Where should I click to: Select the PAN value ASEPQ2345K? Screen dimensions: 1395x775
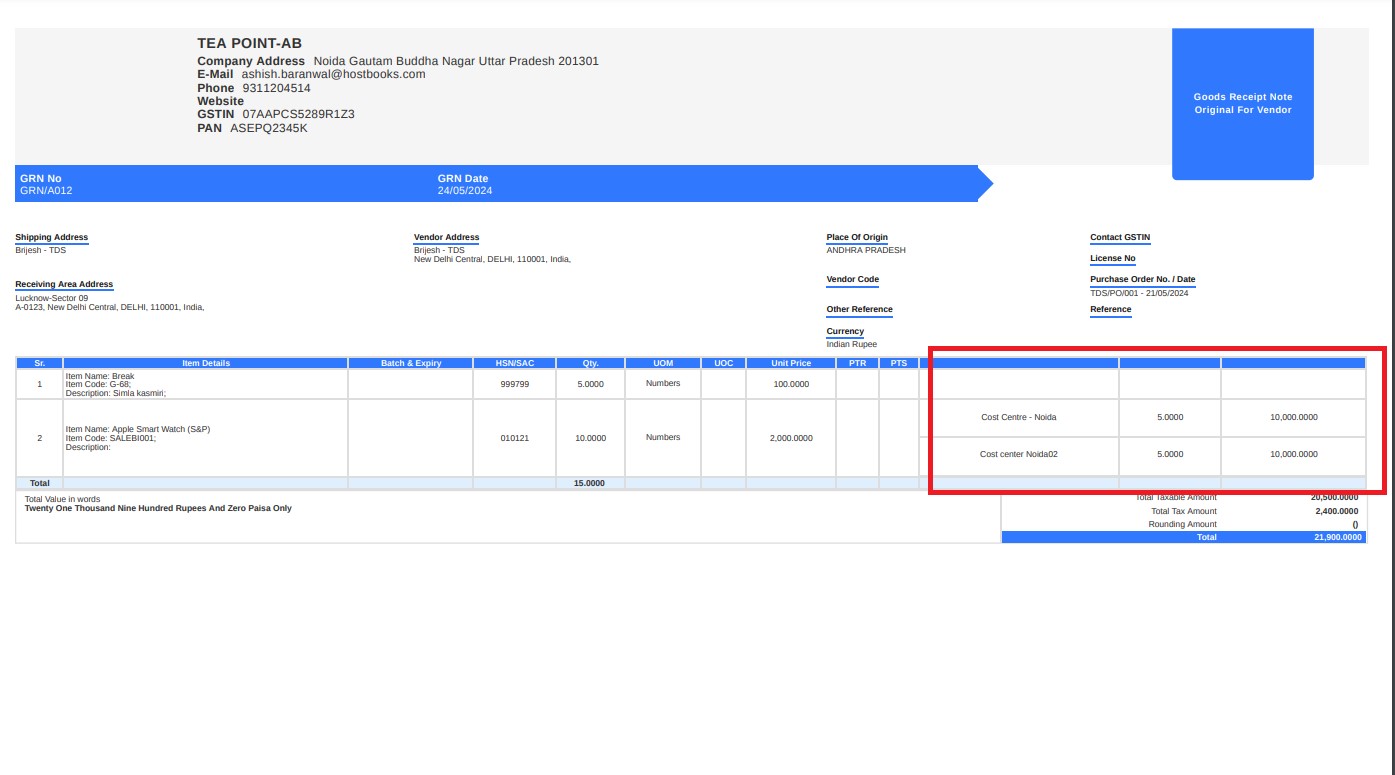269,128
